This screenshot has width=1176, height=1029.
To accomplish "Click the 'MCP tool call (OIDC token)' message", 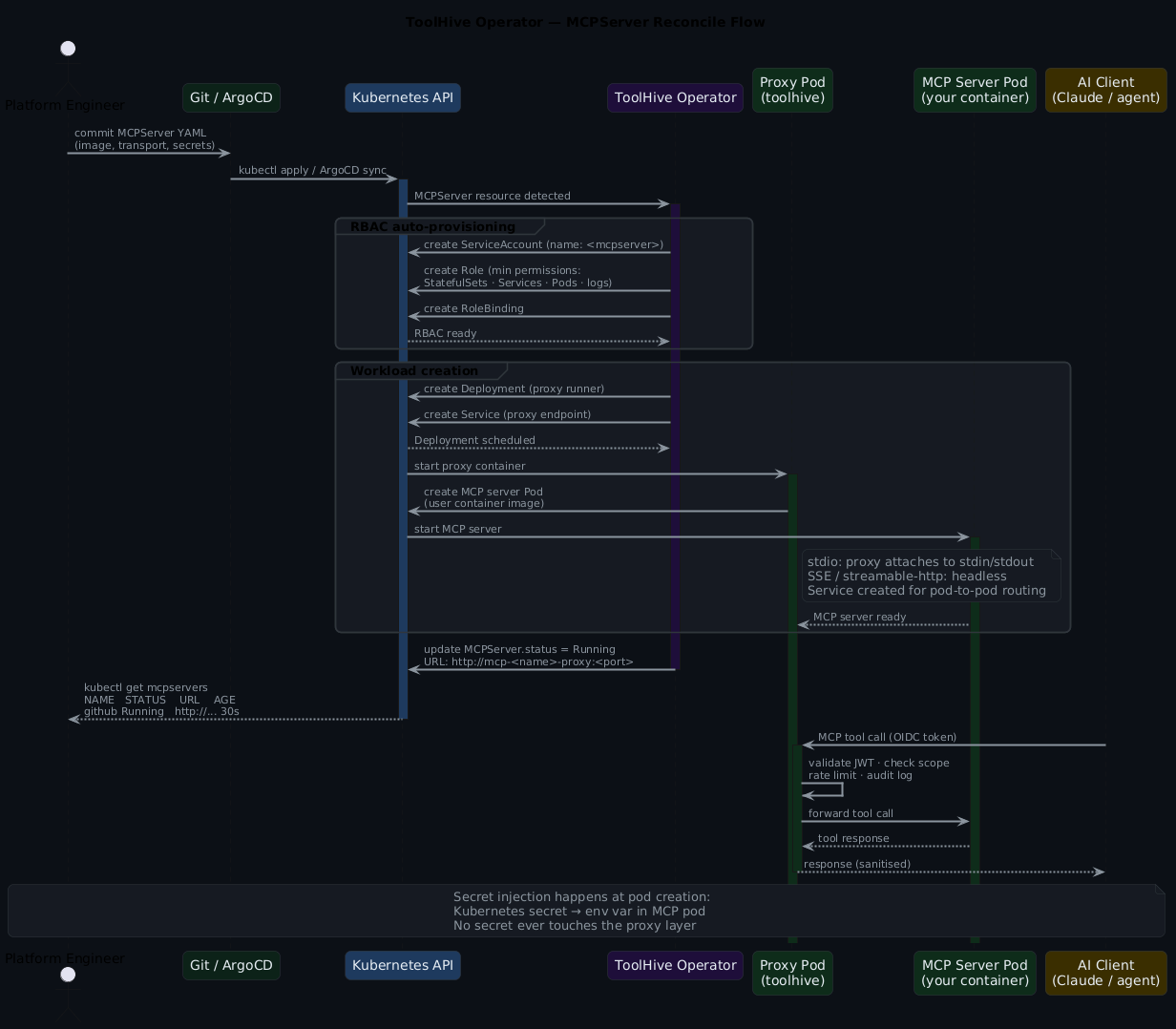I will pos(887,738).
